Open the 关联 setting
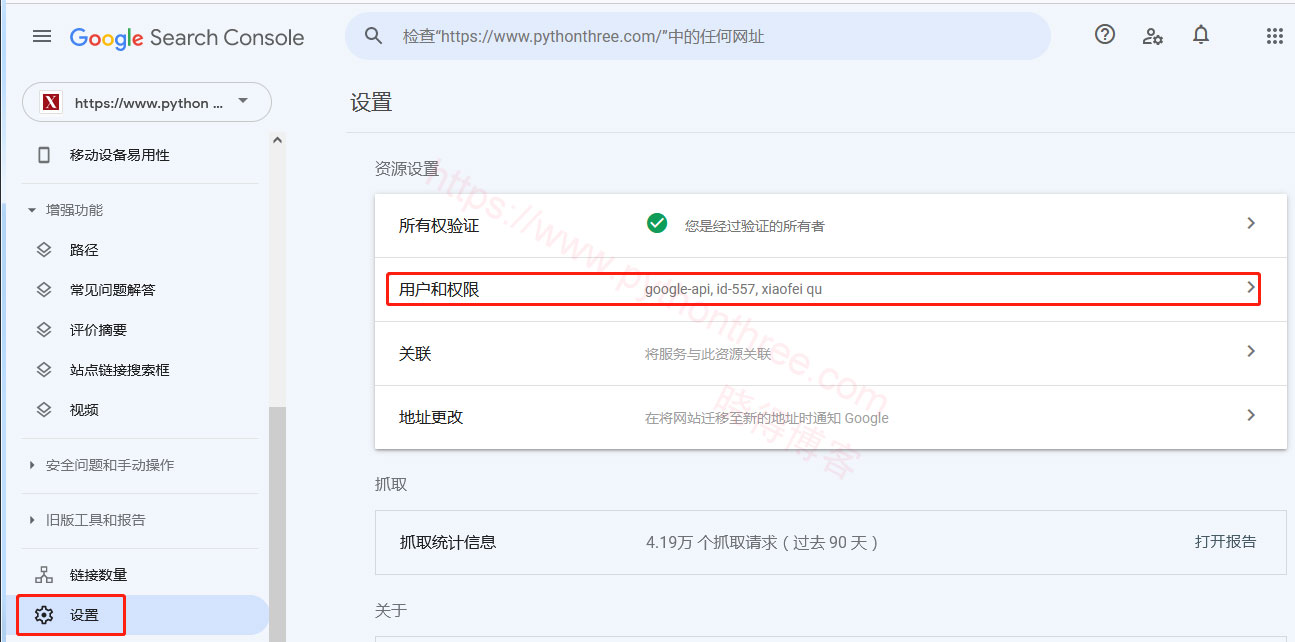 tap(830, 353)
